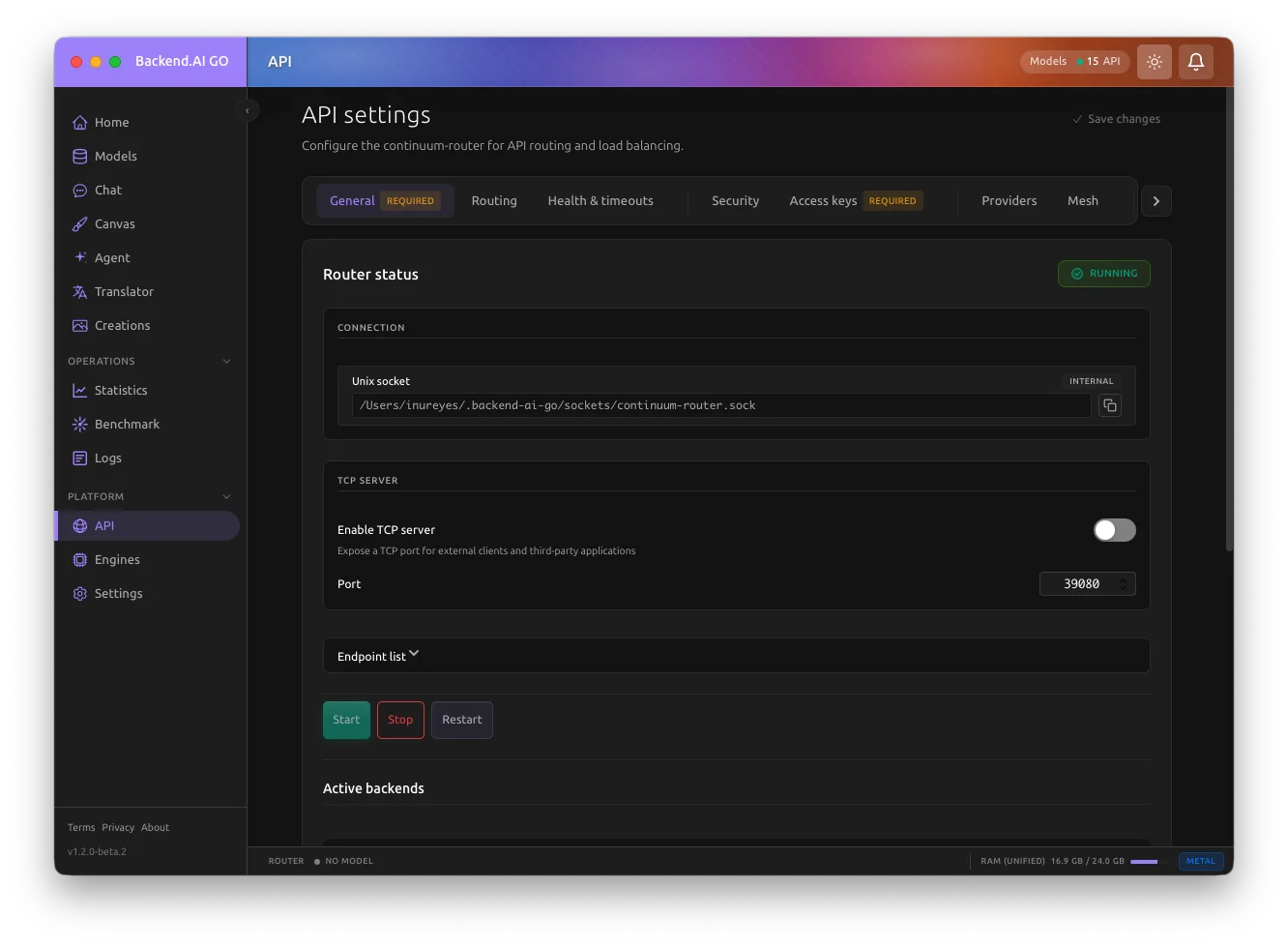Open the Privacy link in footer
Image resolution: width=1288 pixels, height=947 pixels.
click(118, 827)
